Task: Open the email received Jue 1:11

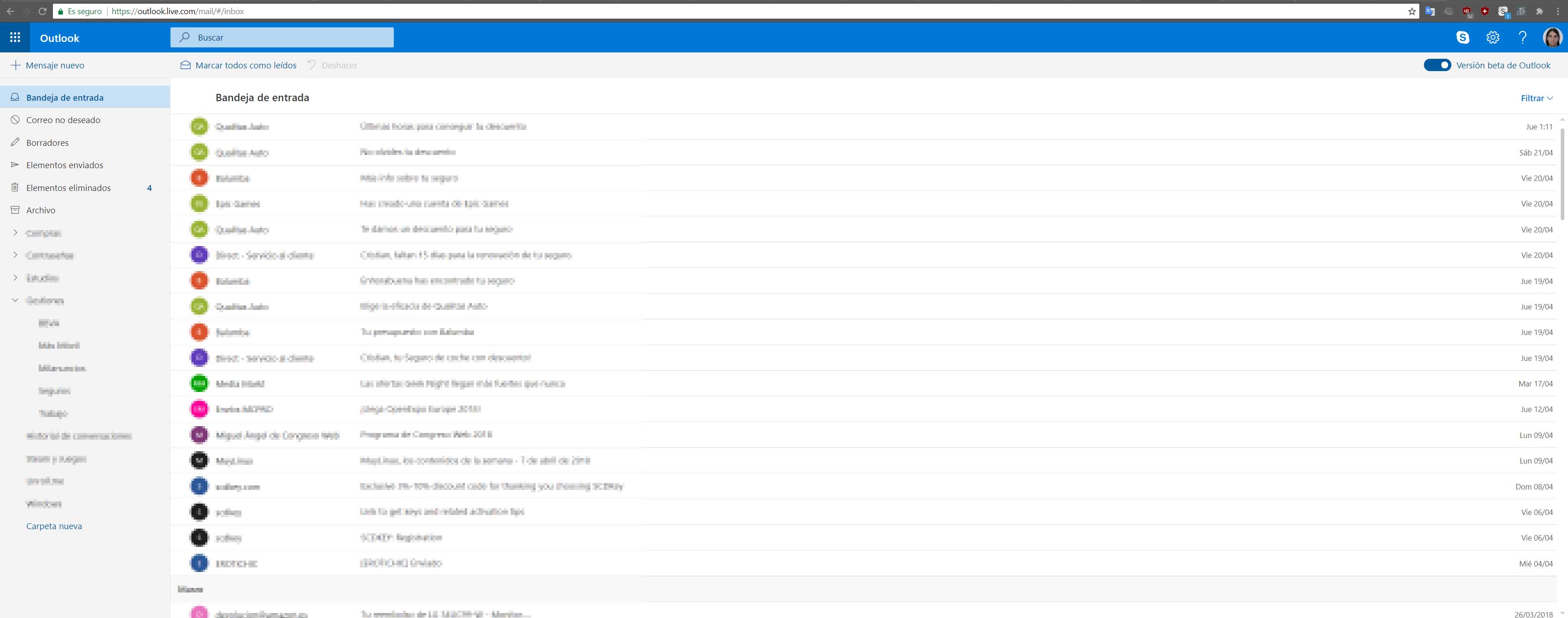Action: click(864, 127)
